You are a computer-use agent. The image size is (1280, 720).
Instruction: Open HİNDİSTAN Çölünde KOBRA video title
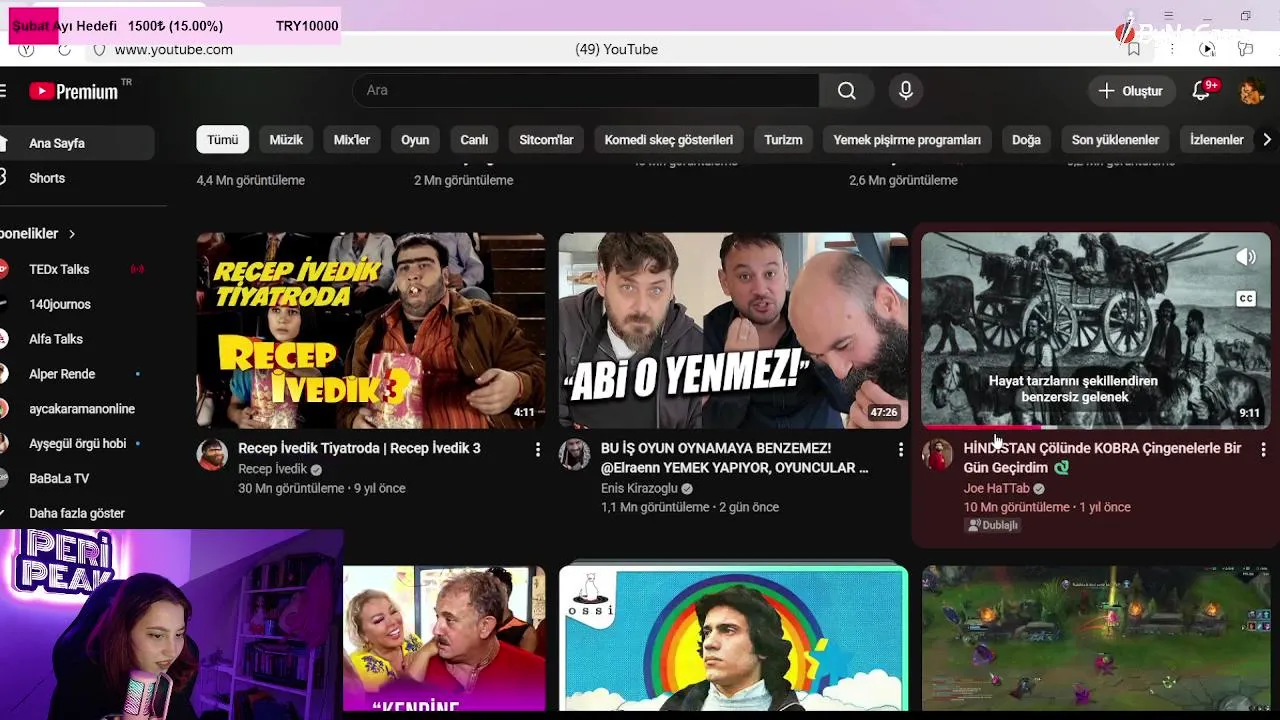(x=1102, y=458)
